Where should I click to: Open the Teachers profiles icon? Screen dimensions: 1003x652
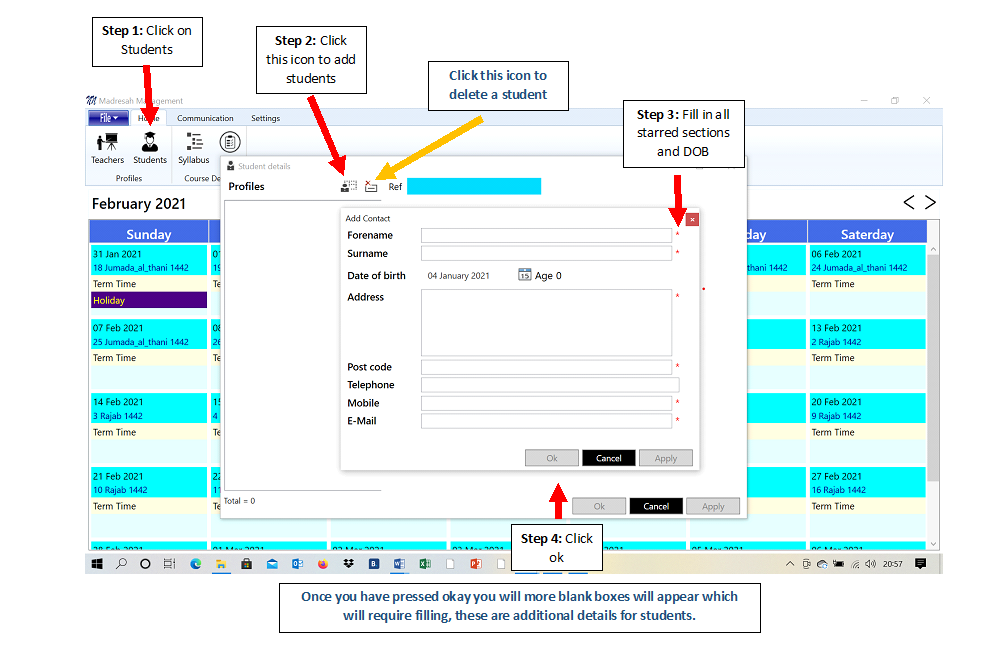click(107, 146)
